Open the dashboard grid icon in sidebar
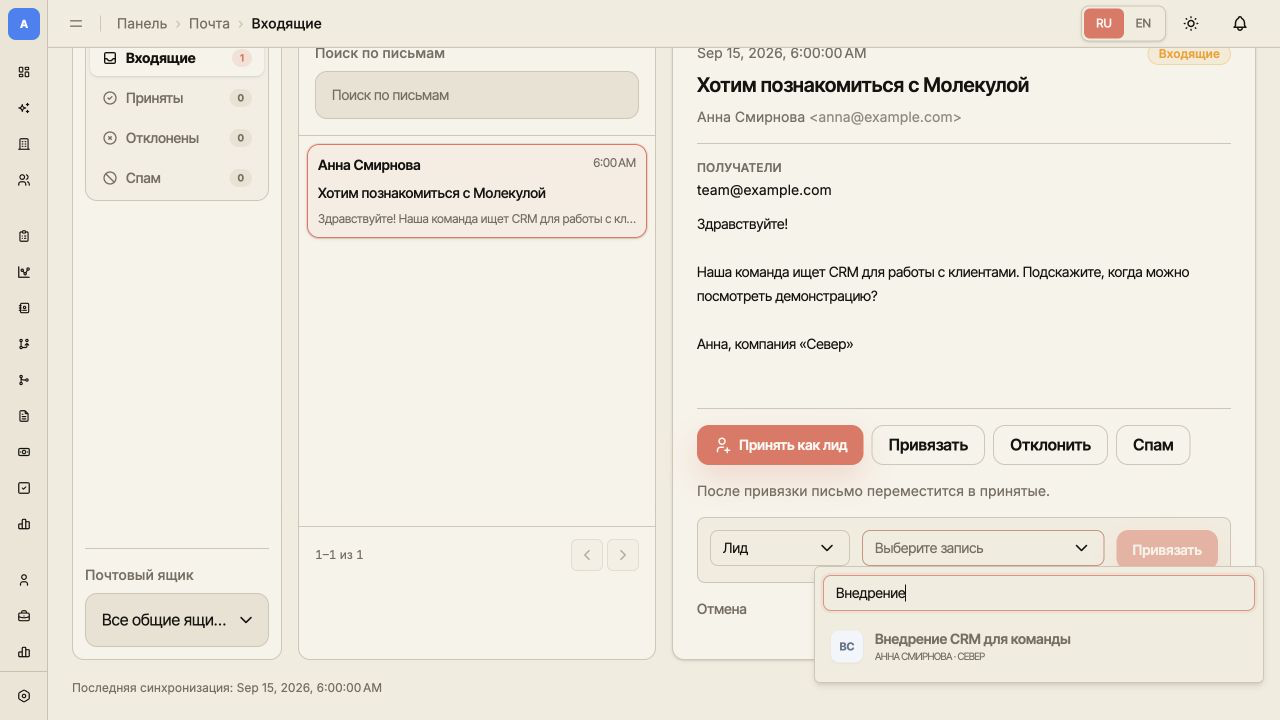1280x720 pixels. pyautogui.click(x=24, y=72)
